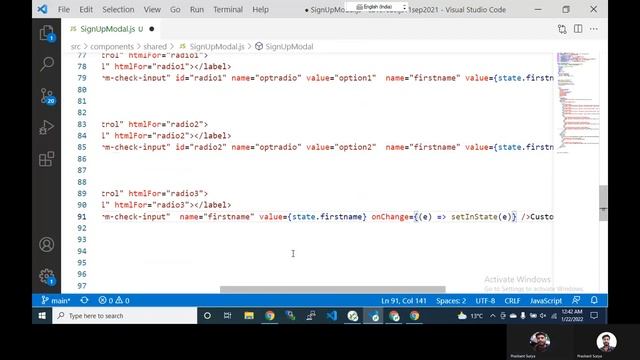This screenshot has height=360, width=640.
Task: Open the Windows Action Center notification icon
Action: pos(594,316)
